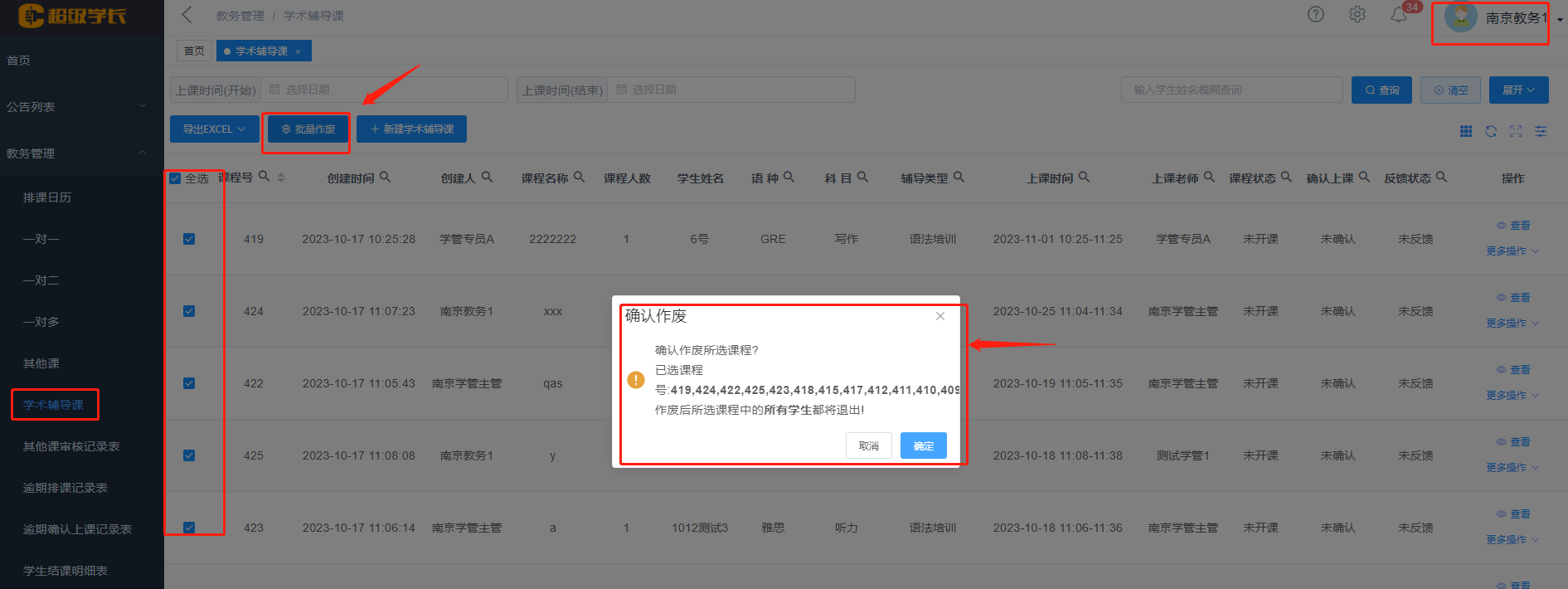Click the back arrow beside breadcrumb
The image size is (1568, 589).
[x=187, y=15]
